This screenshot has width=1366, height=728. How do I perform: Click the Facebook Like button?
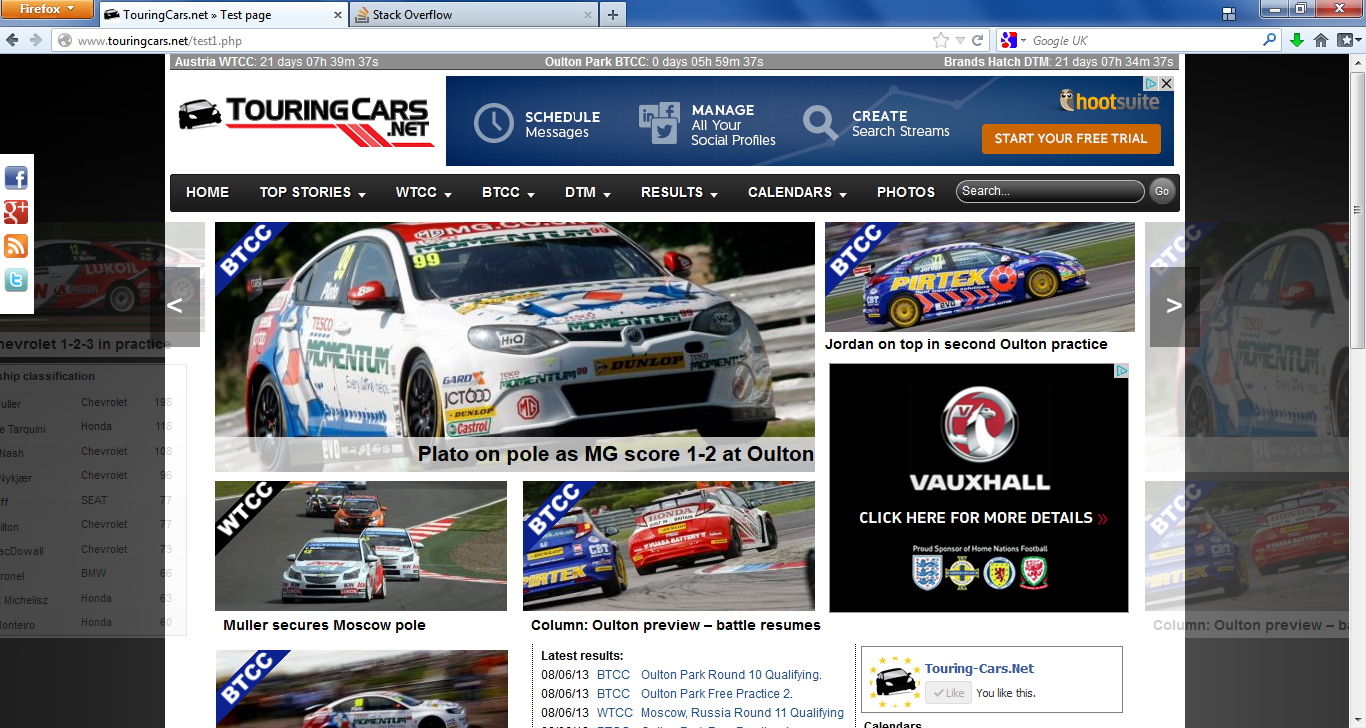[948, 693]
